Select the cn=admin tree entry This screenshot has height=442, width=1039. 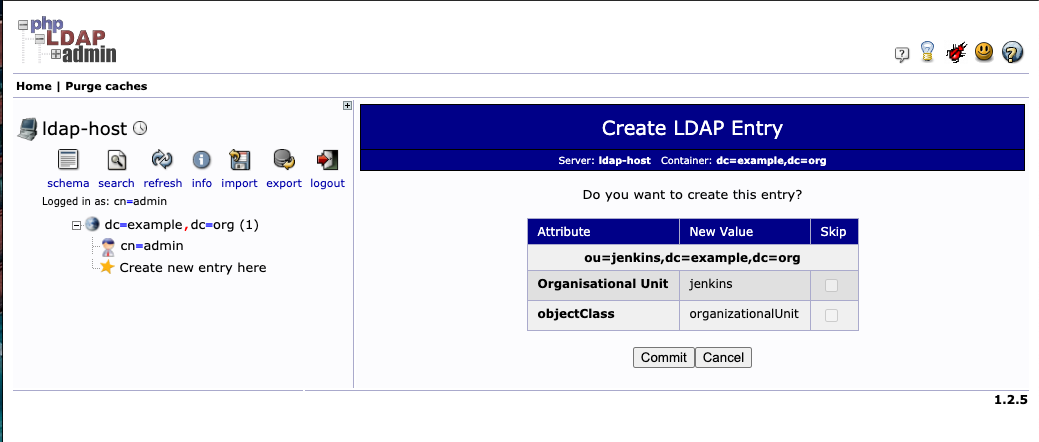click(x=151, y=245)
